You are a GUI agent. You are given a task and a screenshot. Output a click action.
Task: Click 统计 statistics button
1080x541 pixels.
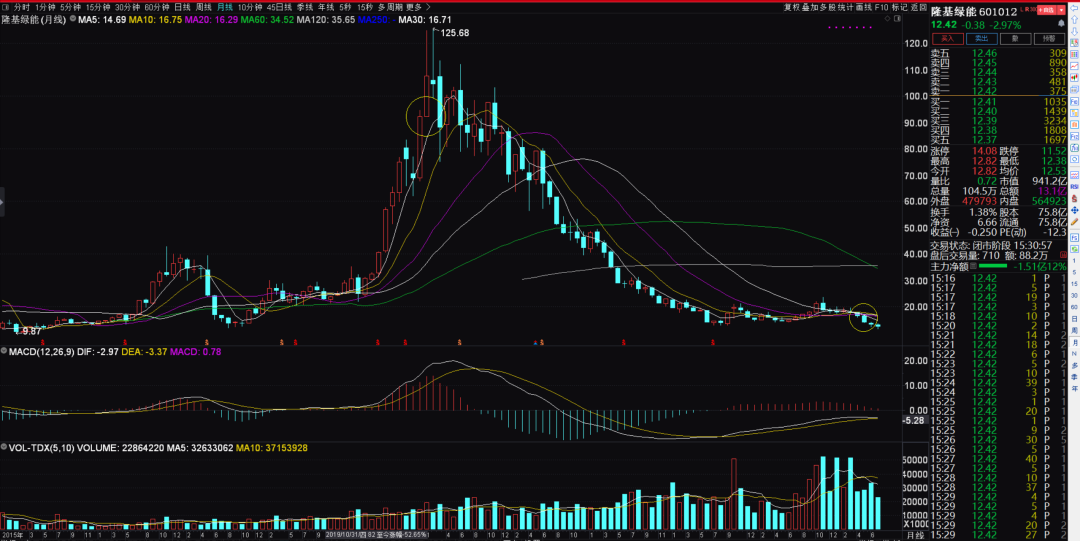click(x=846, y=7)
